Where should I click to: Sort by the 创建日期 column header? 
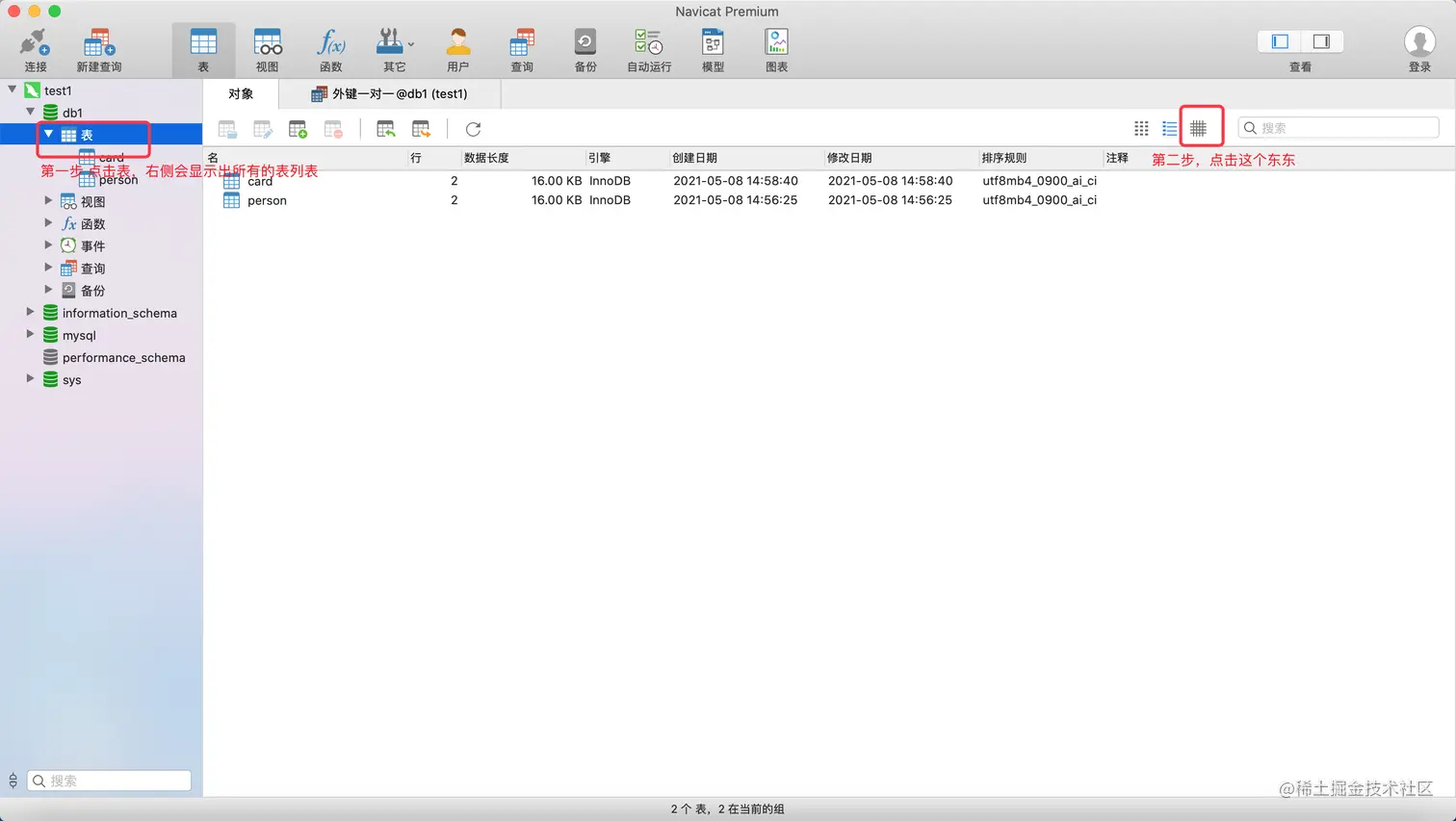tap(746, 158)
